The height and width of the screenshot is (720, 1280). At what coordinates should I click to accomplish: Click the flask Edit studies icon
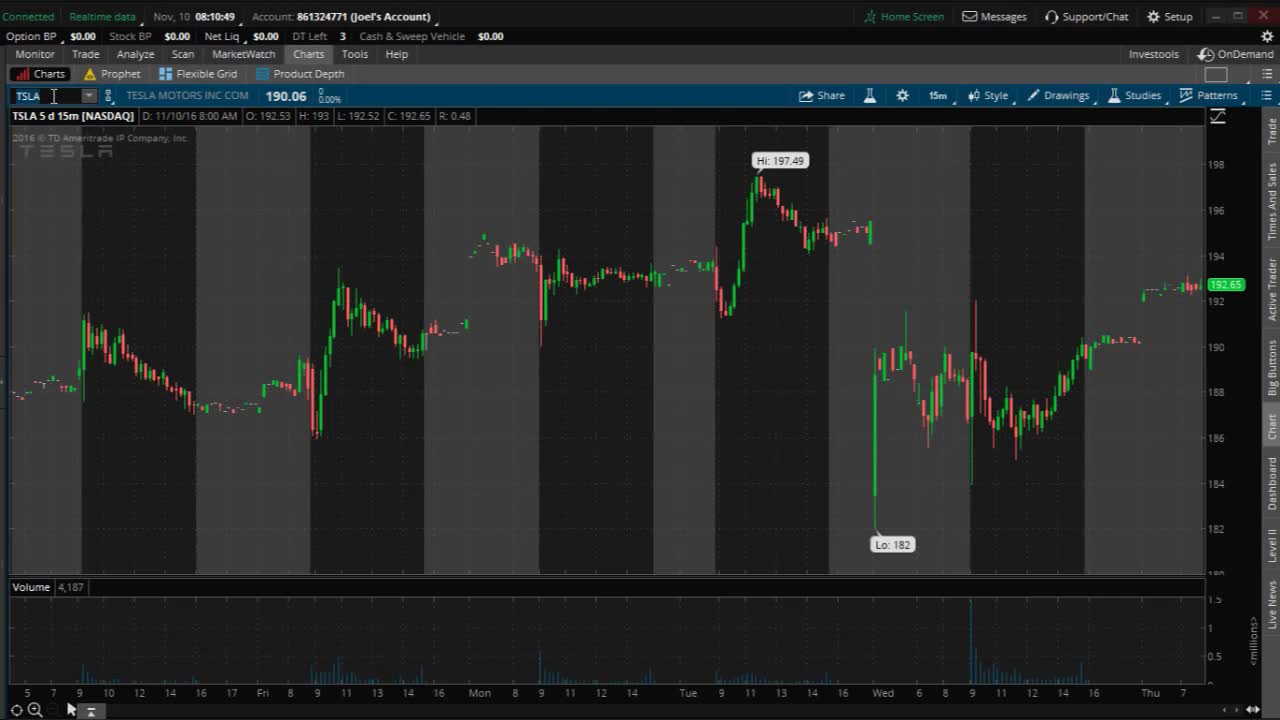(x=870, y=96)
